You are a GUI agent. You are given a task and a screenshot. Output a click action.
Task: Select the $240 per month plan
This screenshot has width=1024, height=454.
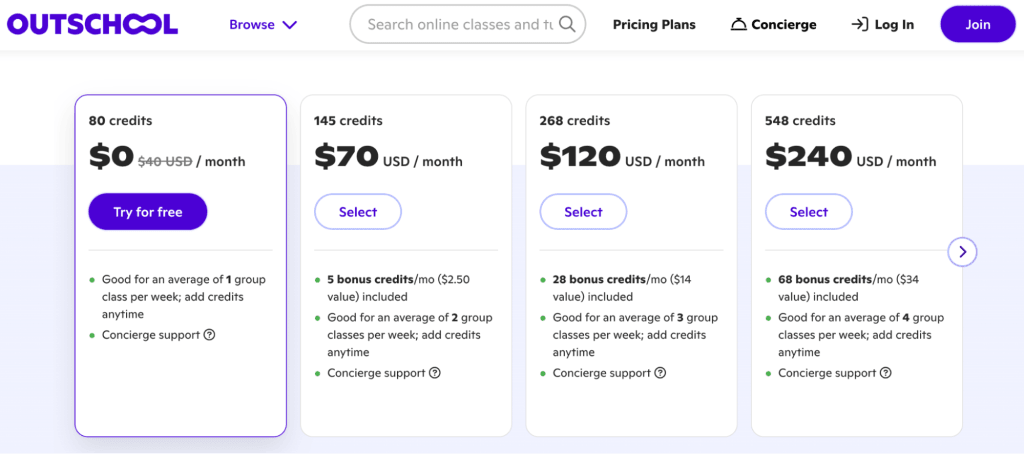point(808,212)
